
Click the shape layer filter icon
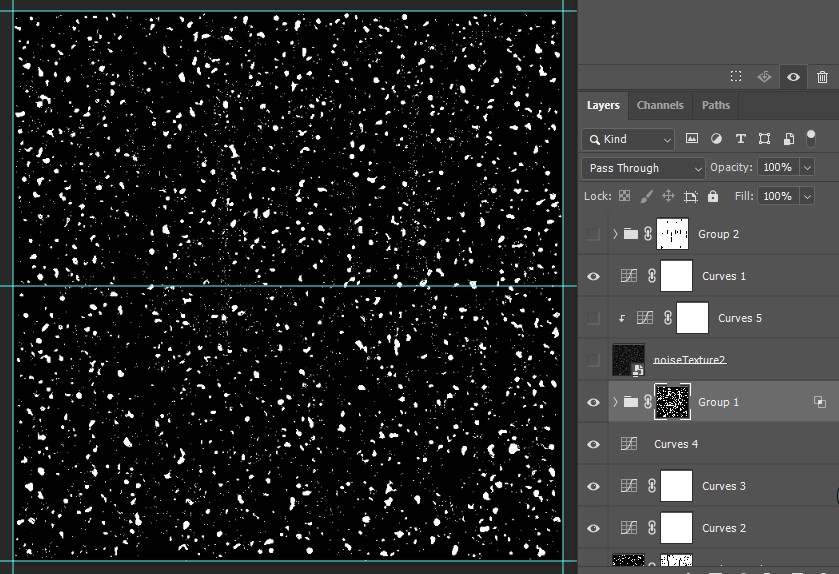click(764, 139)
